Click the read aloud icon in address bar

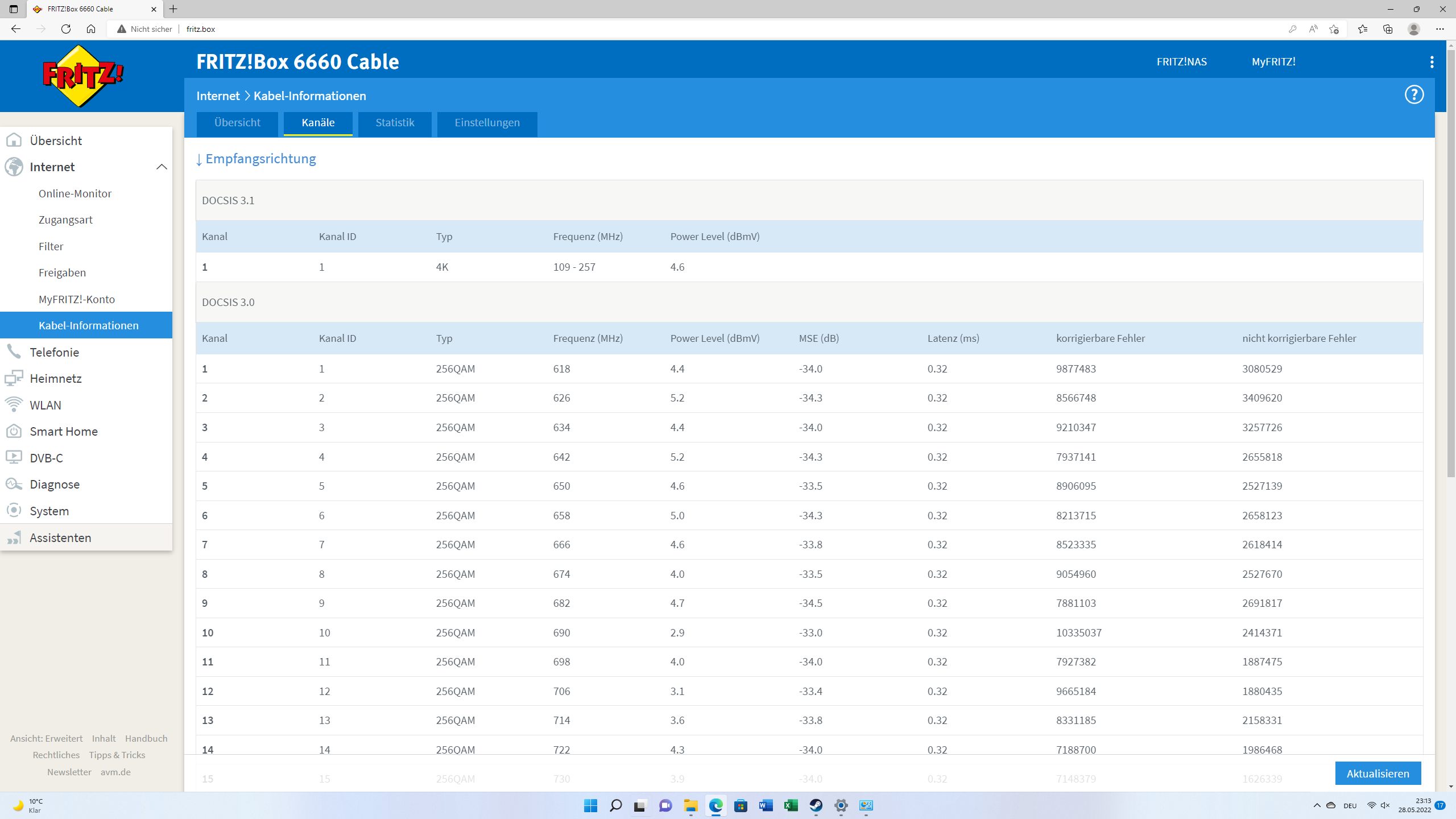click(1313, 29)
